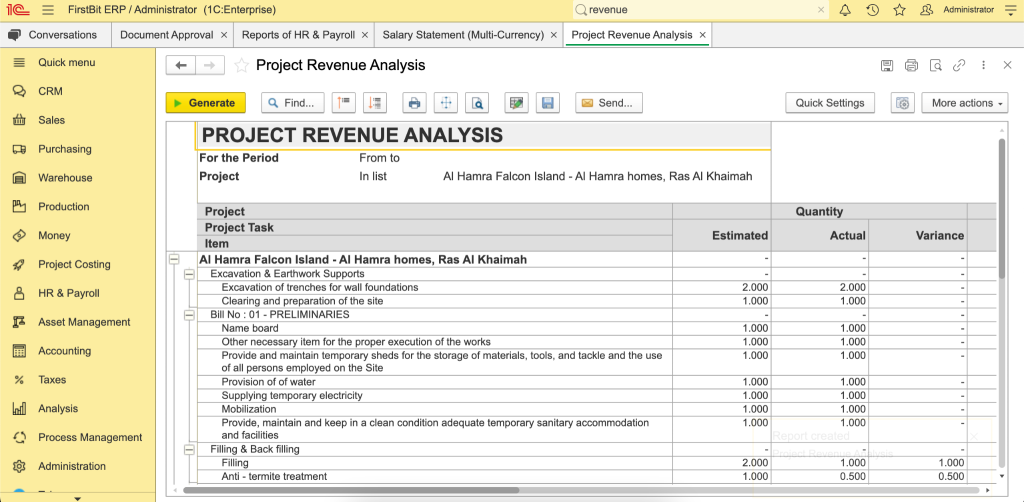Go back with the left arrow button
1024x502 pixels.
[181, 65]
